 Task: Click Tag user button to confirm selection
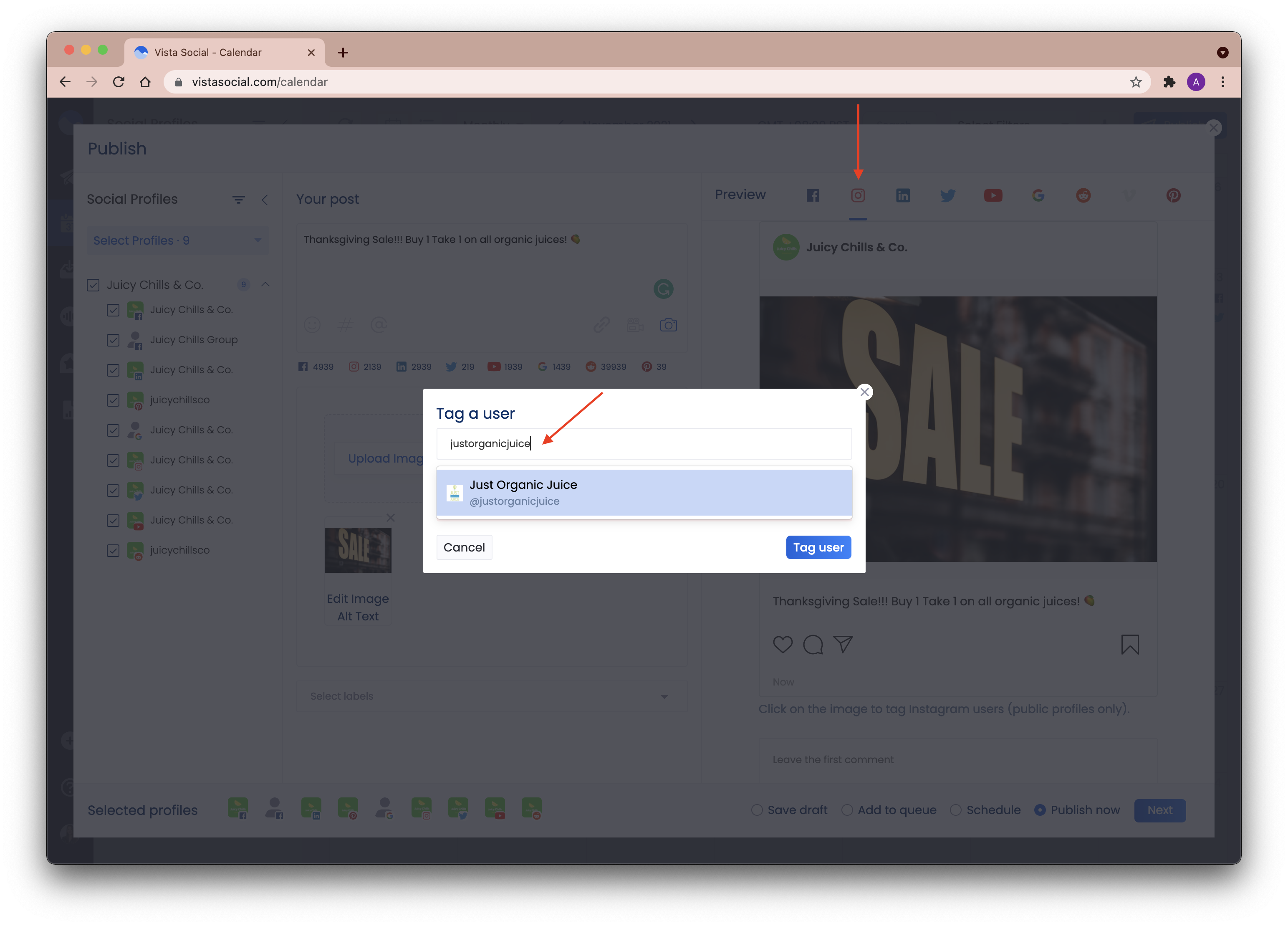coord(818,547)
